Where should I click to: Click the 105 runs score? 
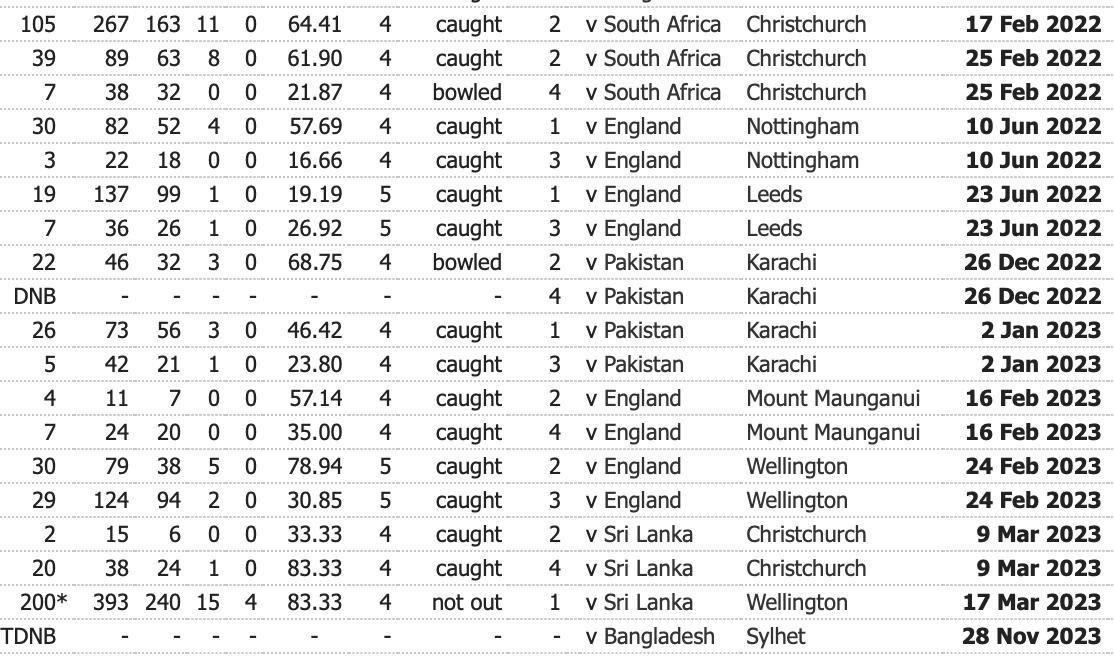(42, 24)
